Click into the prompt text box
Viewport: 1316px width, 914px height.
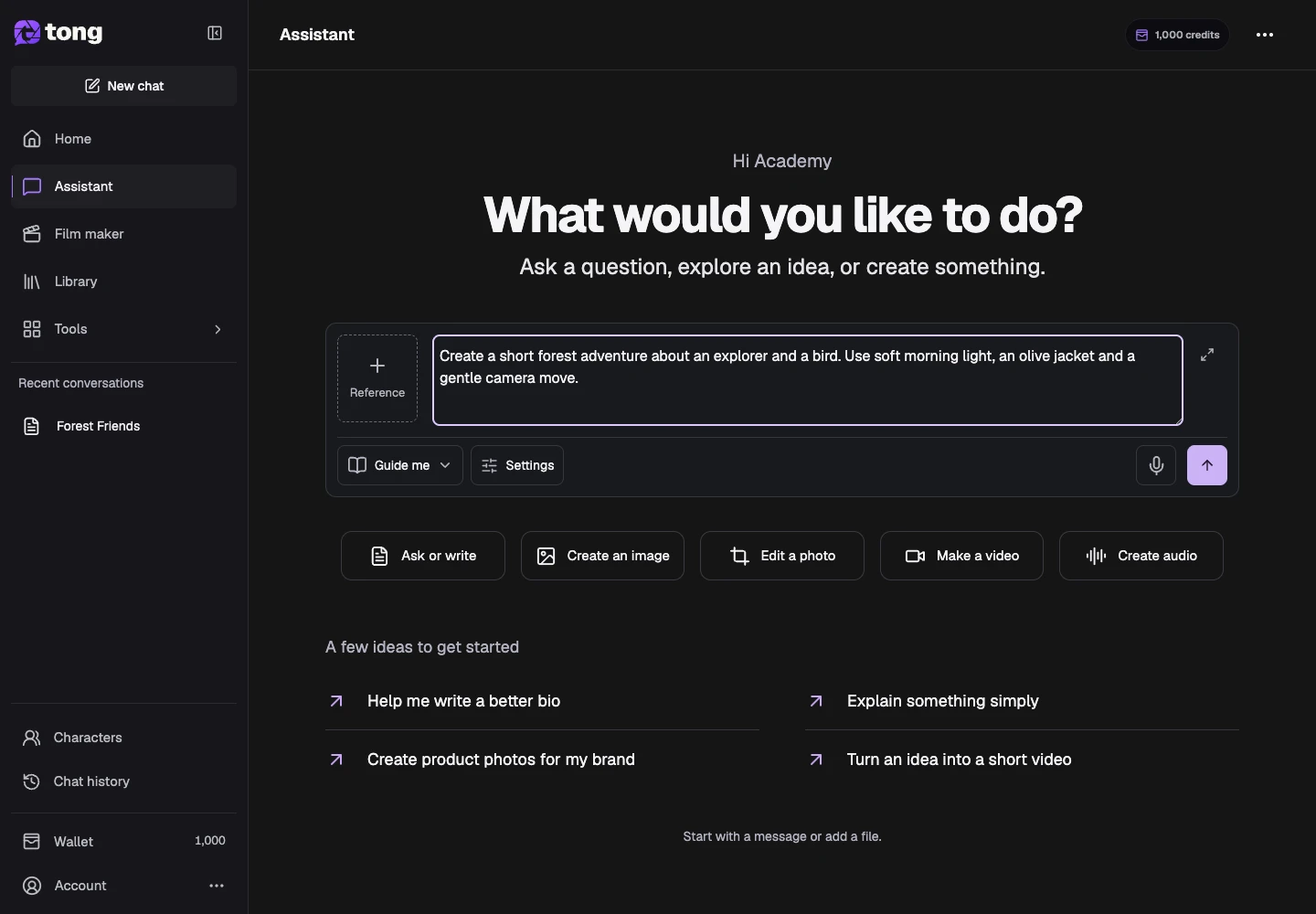(808, 380)
